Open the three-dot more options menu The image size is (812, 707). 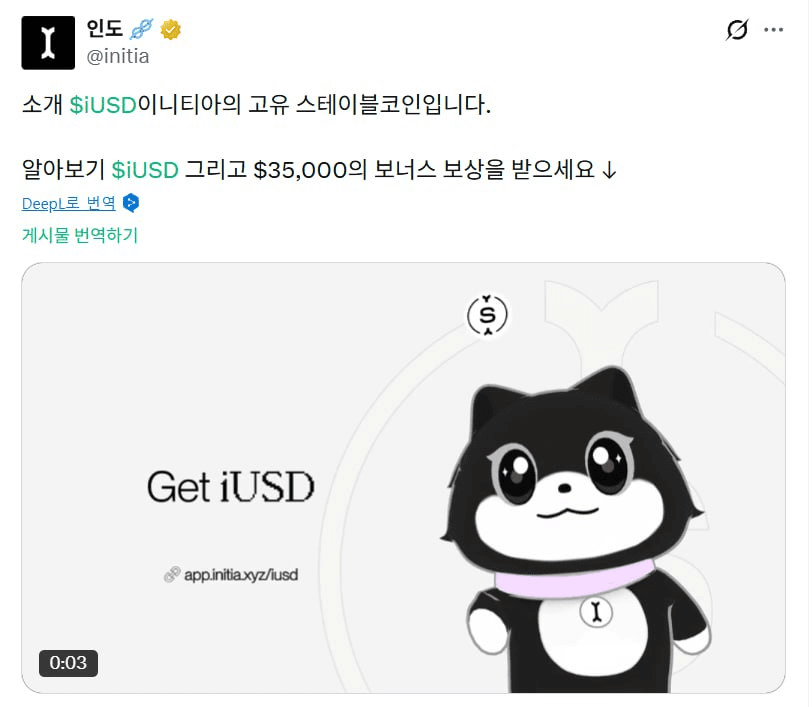tap(774, 30)
